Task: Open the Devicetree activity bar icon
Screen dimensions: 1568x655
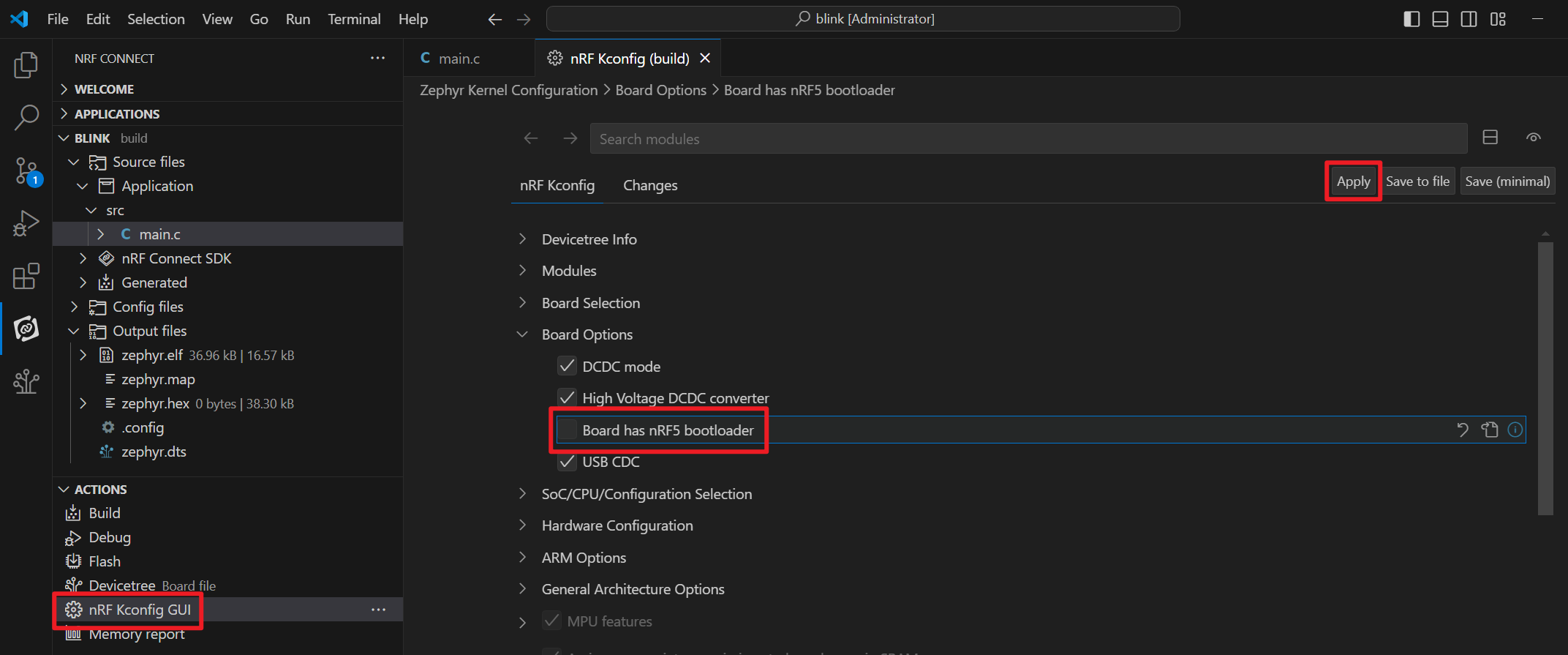Action: tap(26, 381)
